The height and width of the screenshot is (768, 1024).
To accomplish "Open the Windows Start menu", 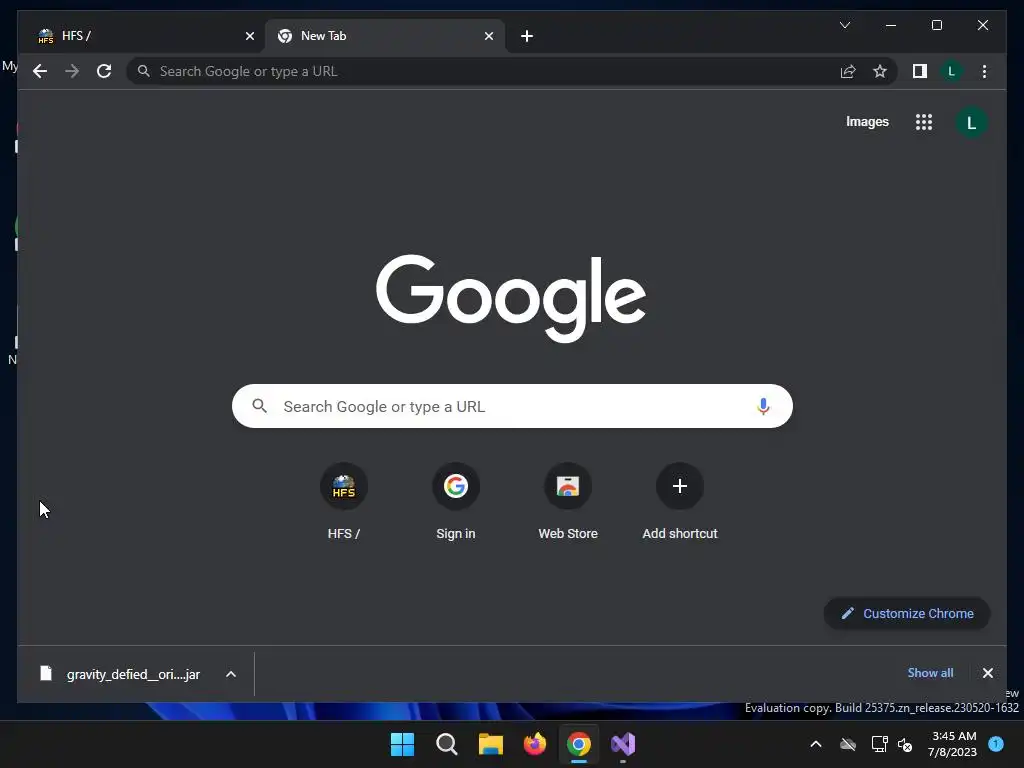I will [x=402, y=744].
